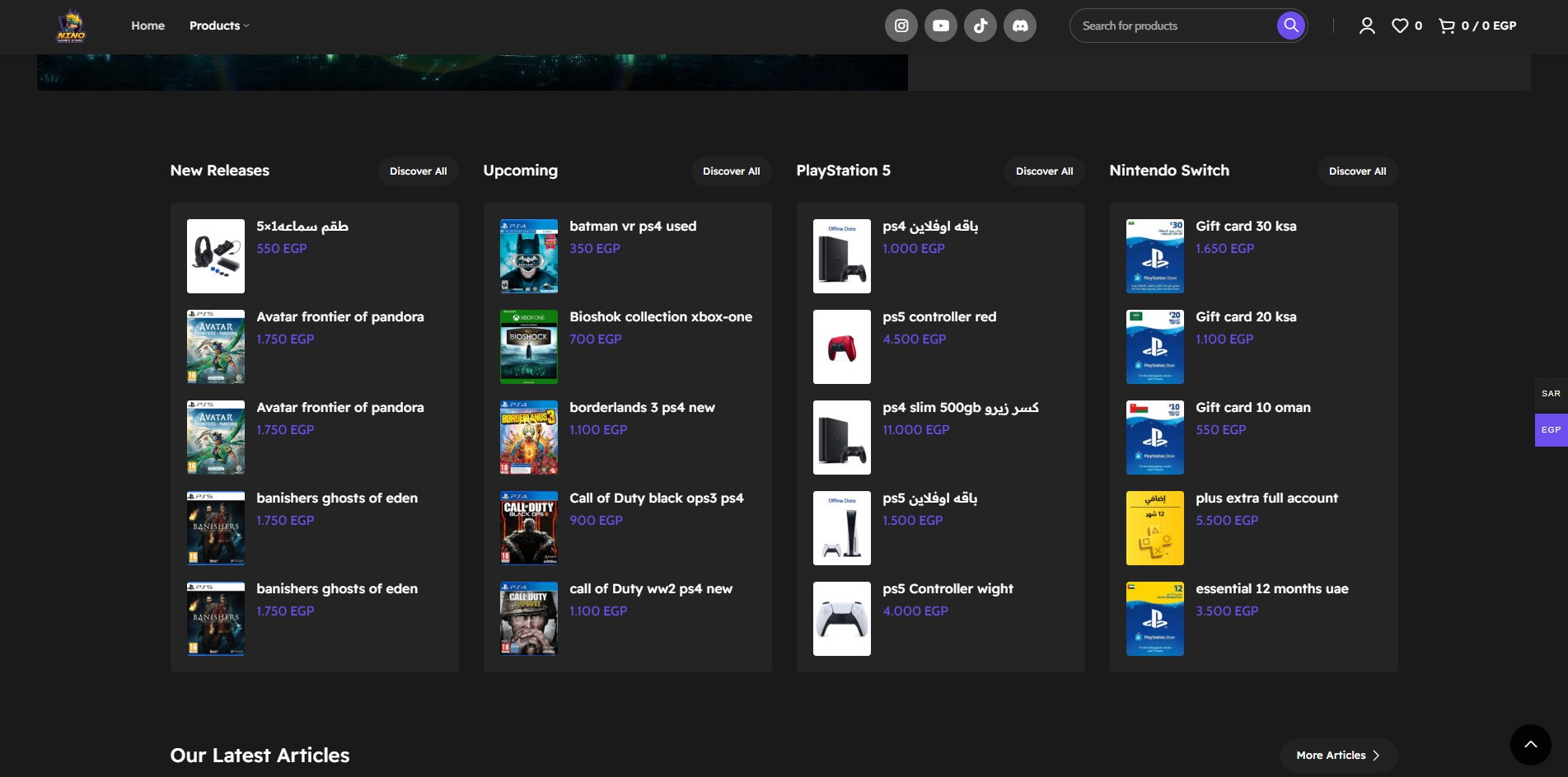Switch currency to EGP

click(x=1551, y=430)
